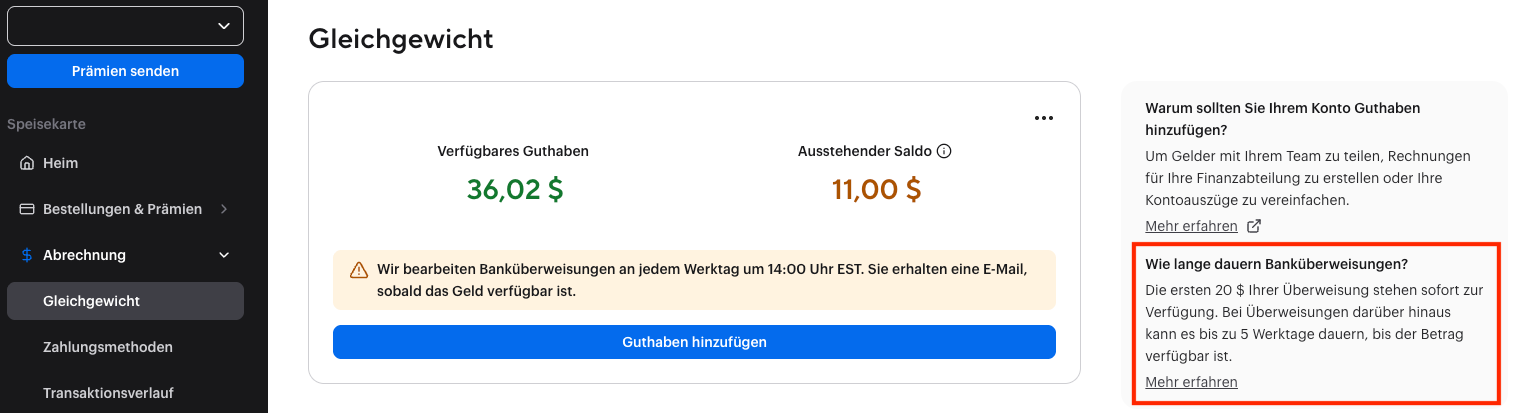
Task: Open the three-dot options menu on balance card
Action: tap(1044, 118)
